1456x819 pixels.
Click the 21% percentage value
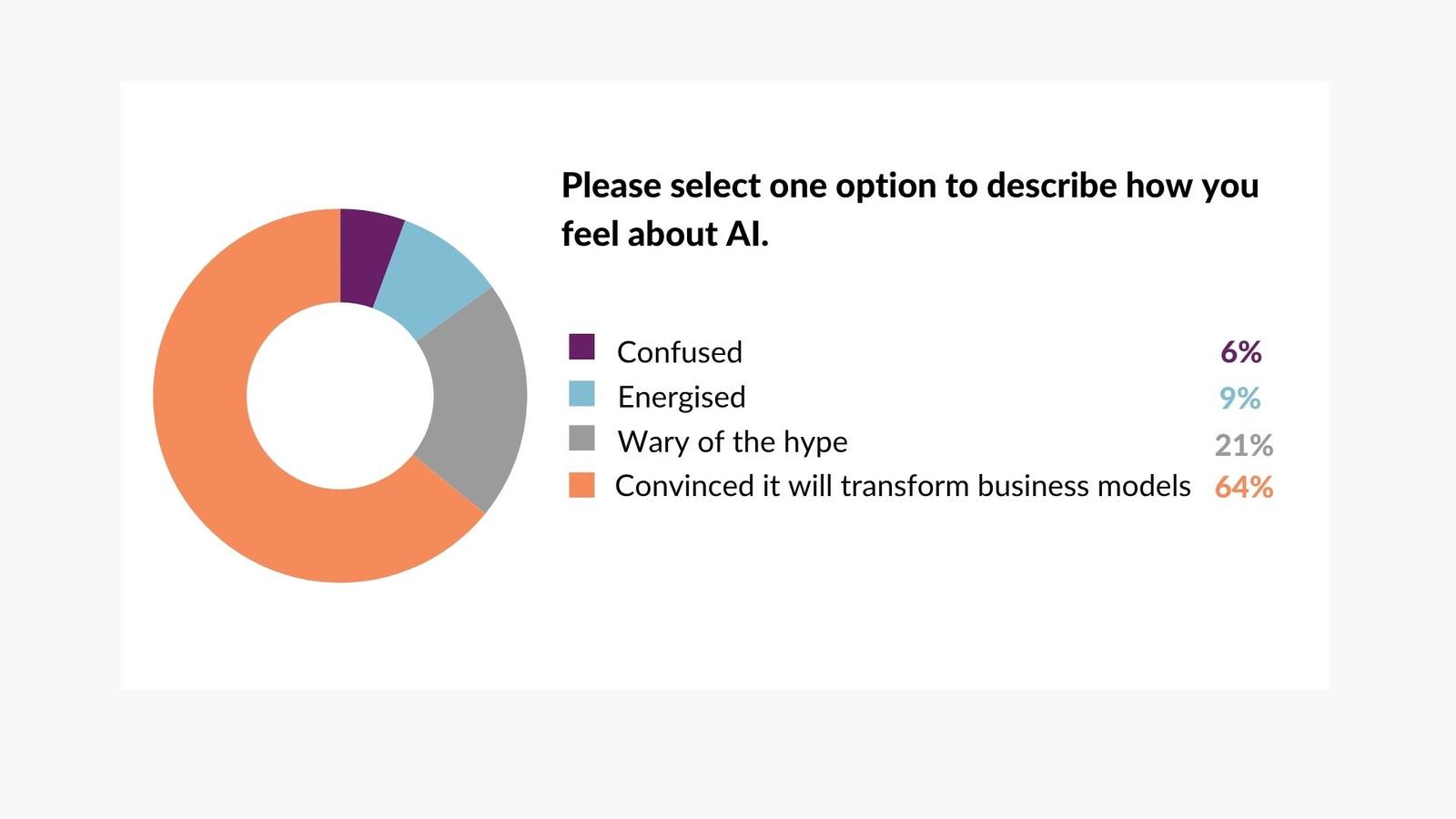[1244, 445]
